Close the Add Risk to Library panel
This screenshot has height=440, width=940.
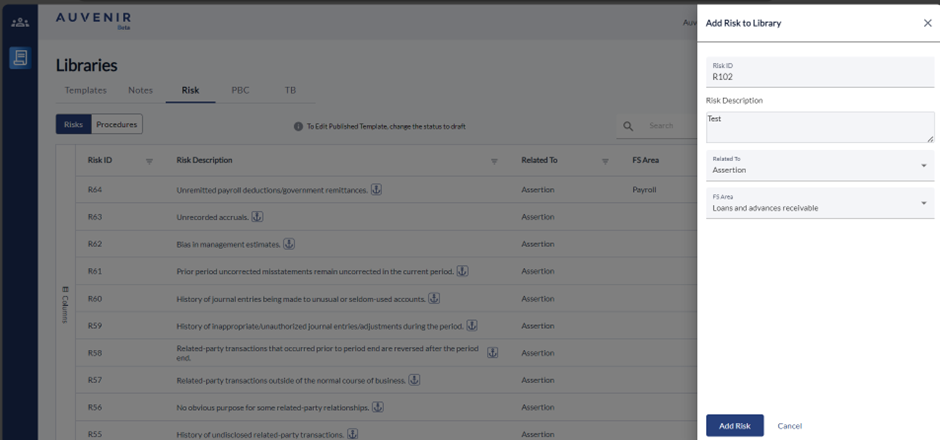927,23
